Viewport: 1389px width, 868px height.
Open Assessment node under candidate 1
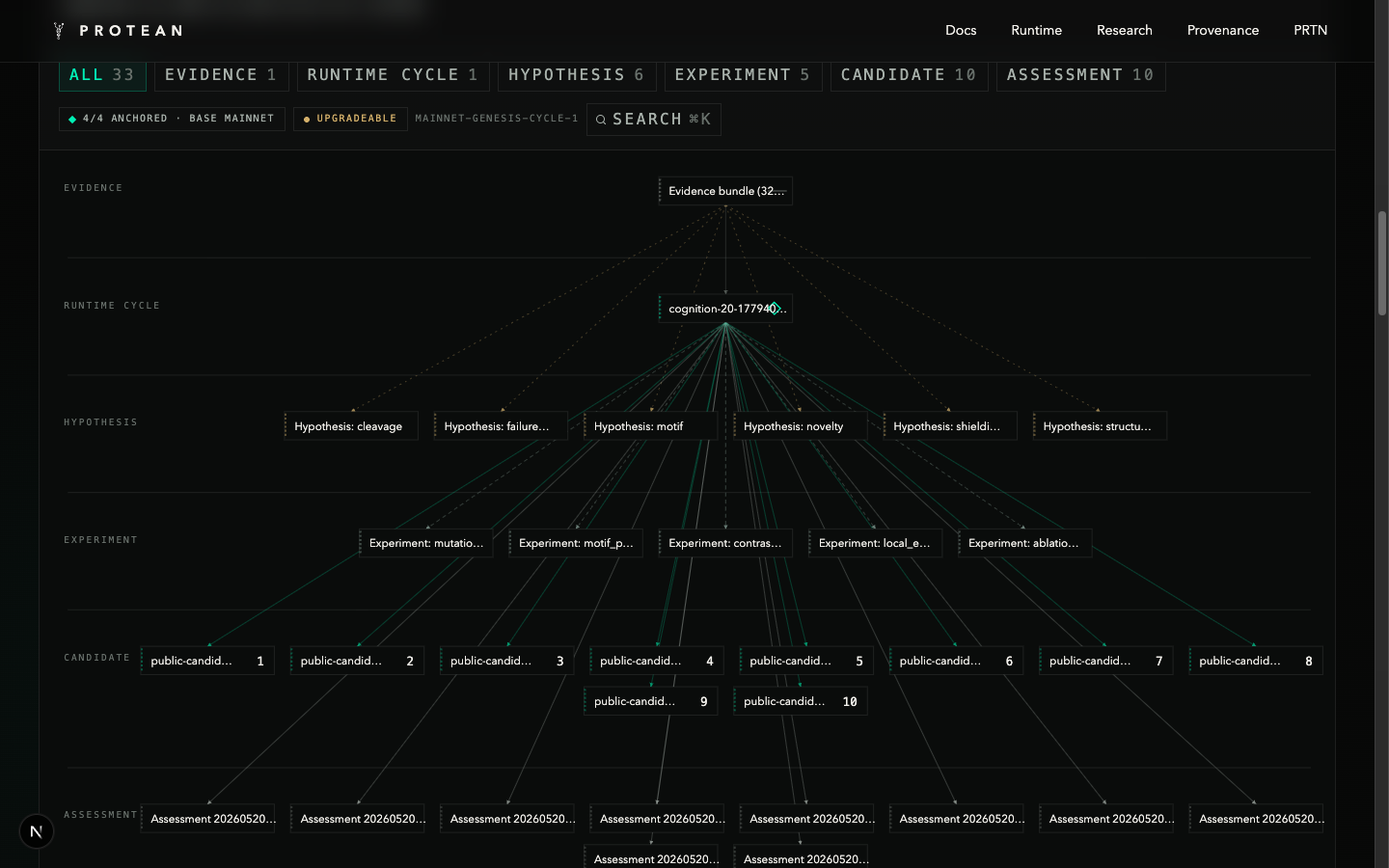[207, 819]
